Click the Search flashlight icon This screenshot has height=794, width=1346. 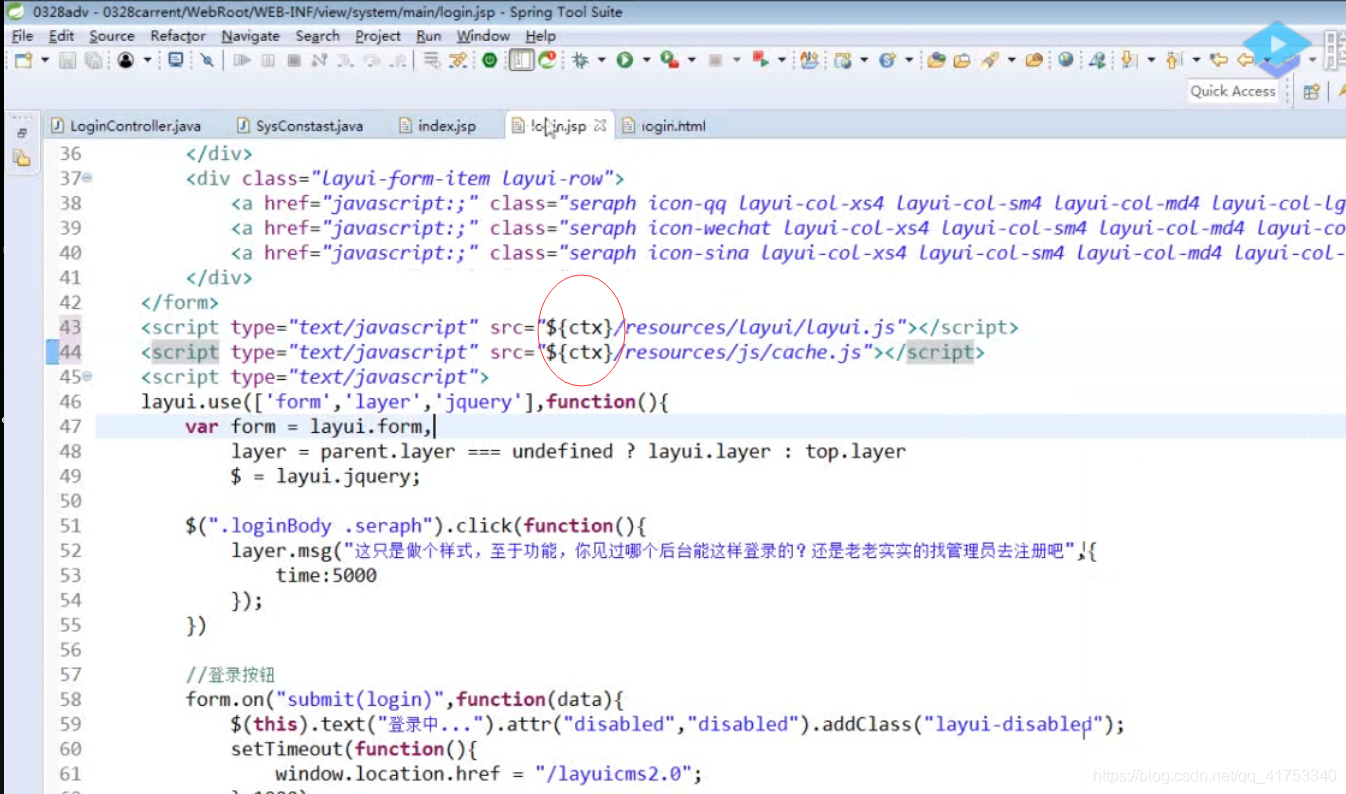pyautogui.click(x=989, y=60)
